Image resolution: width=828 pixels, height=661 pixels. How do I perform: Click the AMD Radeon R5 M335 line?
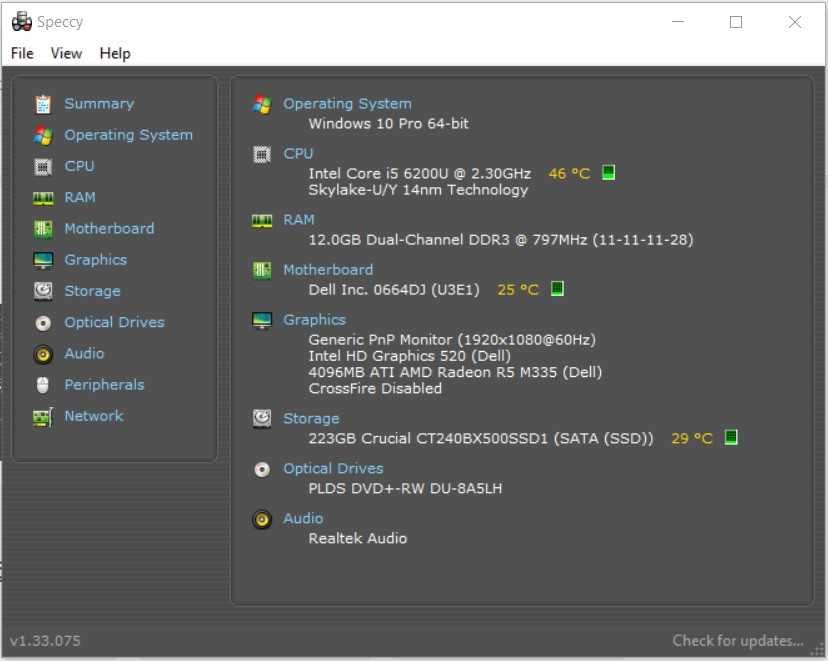(455, 372)
